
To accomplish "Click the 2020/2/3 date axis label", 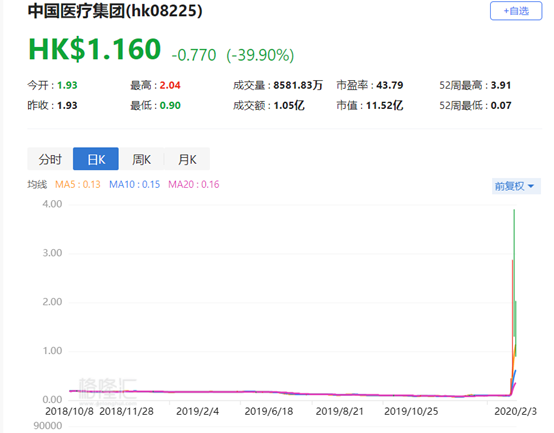I will click(515, 411).
